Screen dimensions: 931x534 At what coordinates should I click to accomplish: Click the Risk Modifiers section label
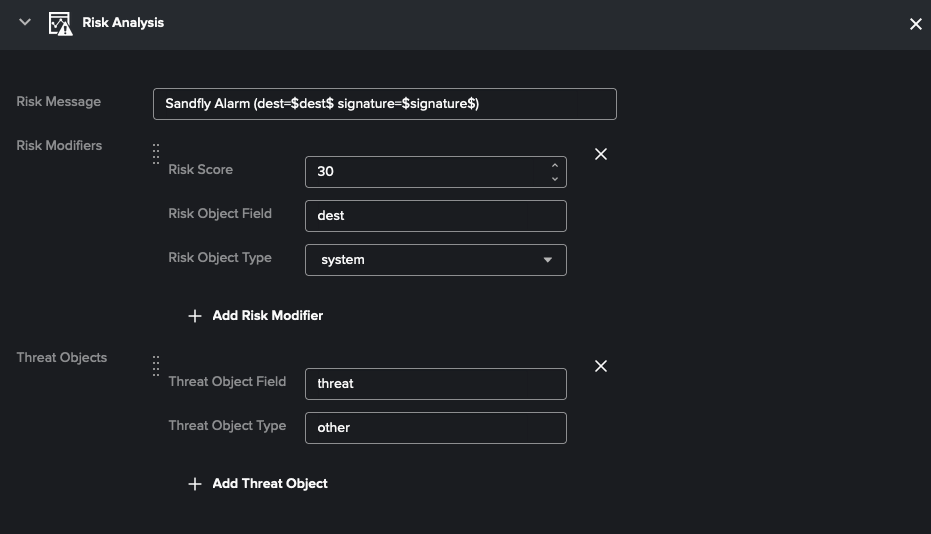(59, 145)
